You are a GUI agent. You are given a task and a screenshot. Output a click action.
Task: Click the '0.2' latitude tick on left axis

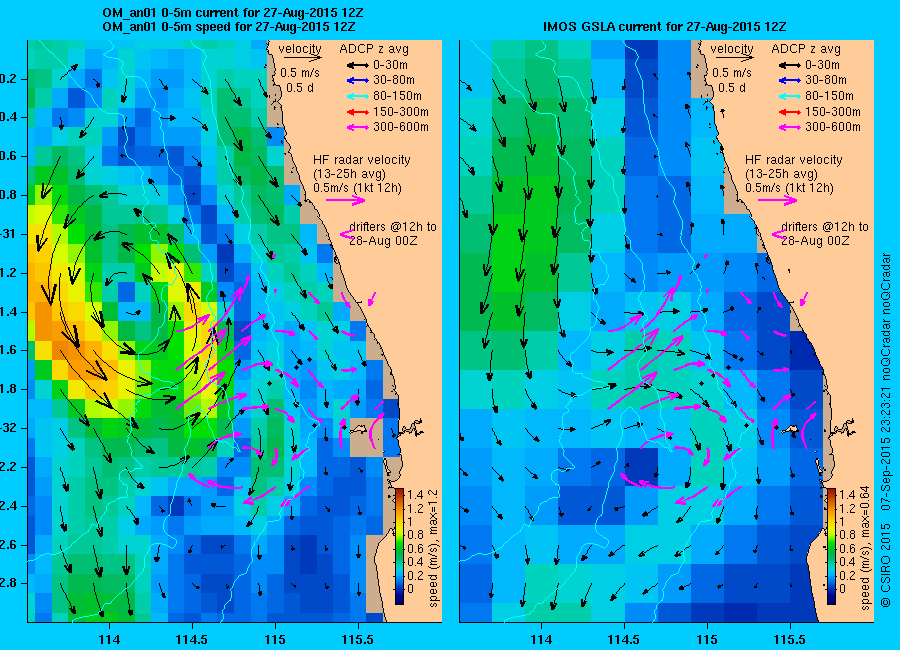click(8, 79)
